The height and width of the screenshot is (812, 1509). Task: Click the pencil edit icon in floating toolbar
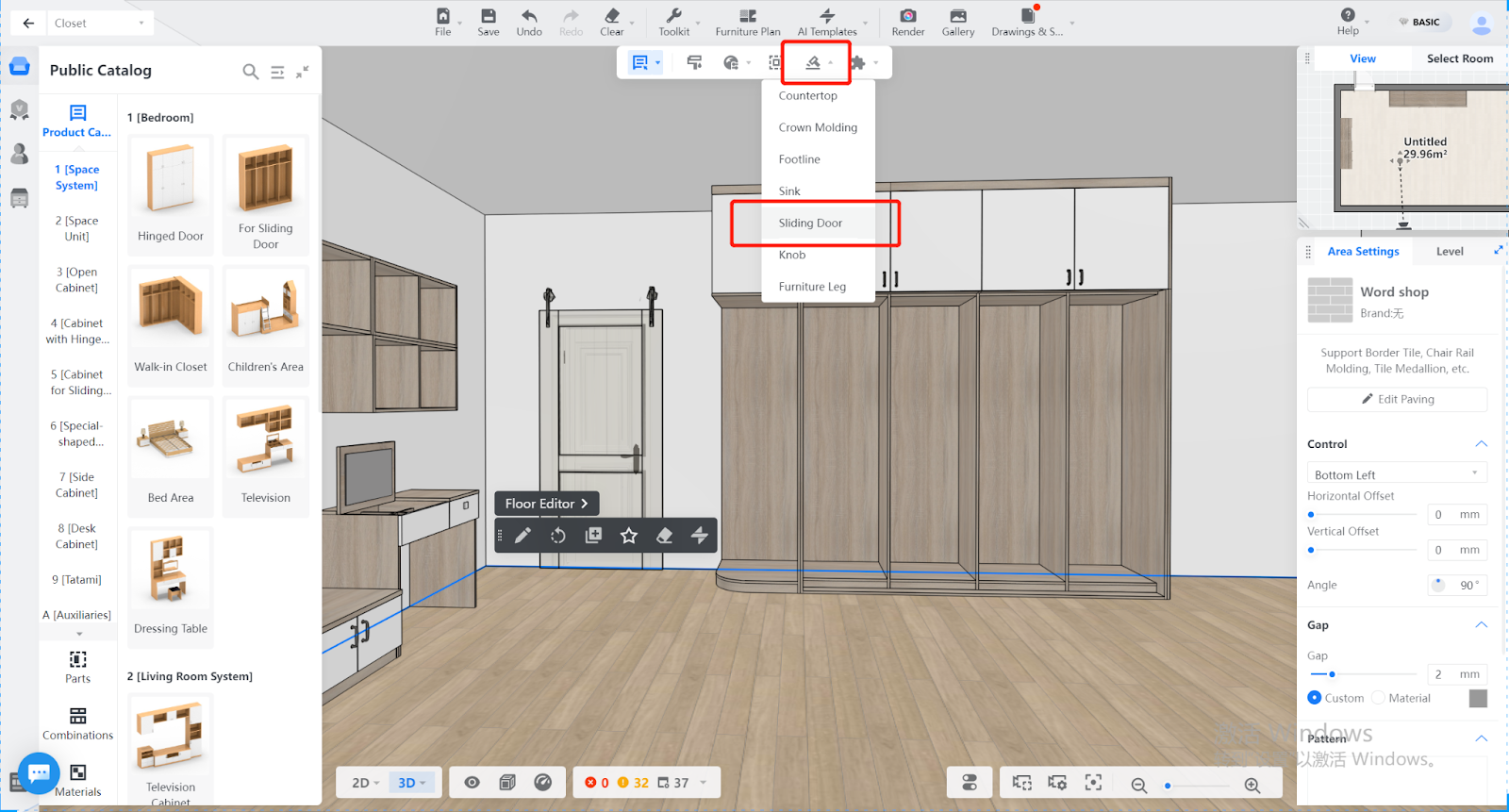coord(522,536)
